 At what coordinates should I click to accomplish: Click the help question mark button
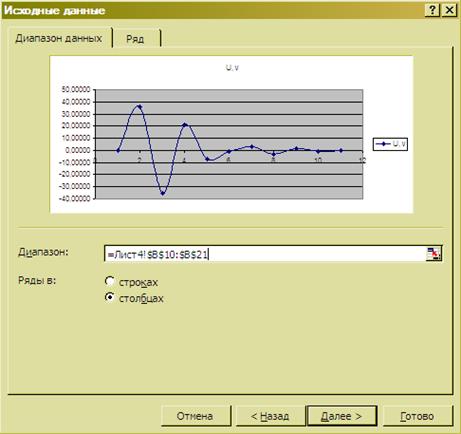(432, 10)
